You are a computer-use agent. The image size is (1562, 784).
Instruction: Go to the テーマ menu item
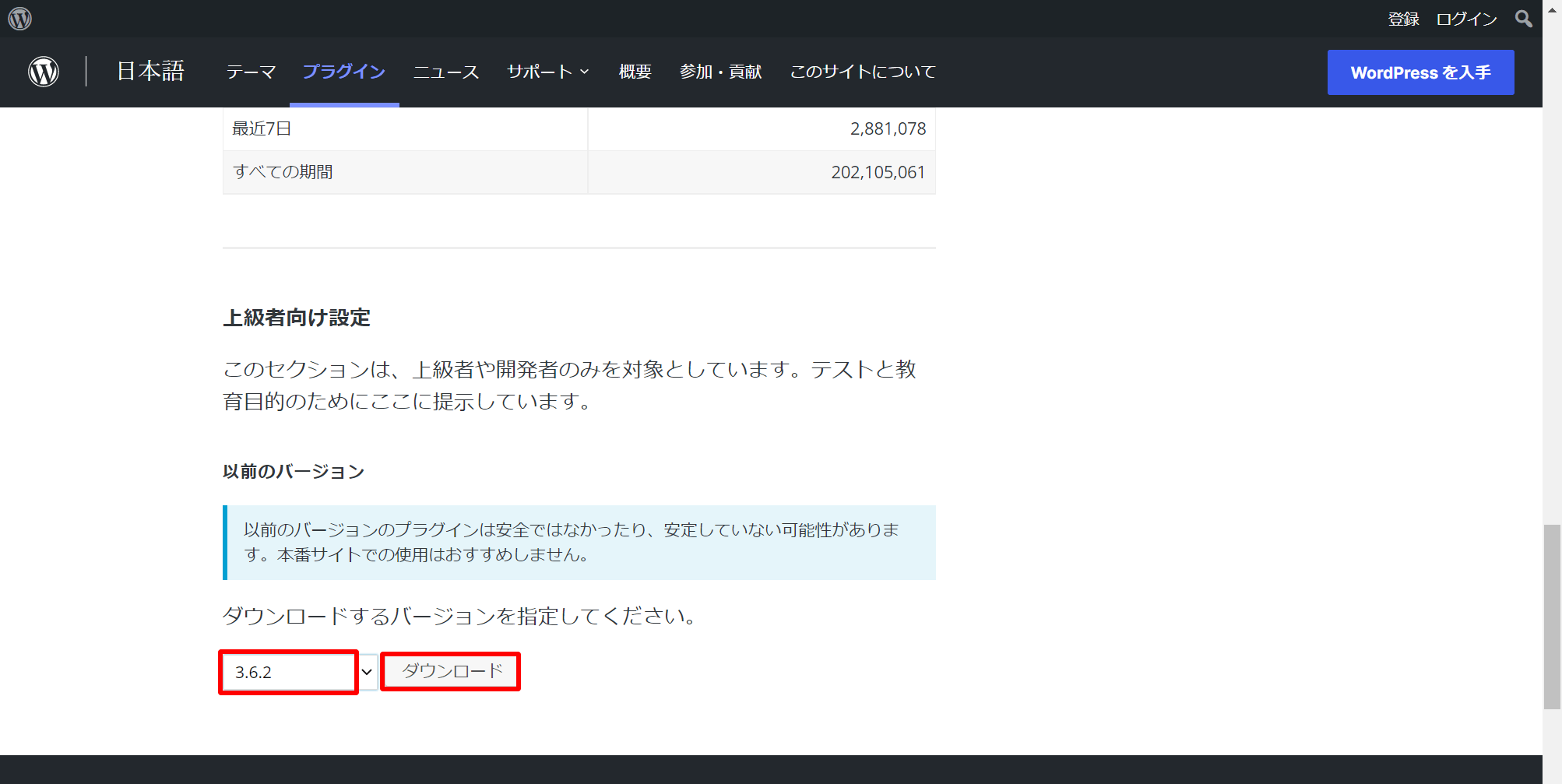tap(251, 72)
